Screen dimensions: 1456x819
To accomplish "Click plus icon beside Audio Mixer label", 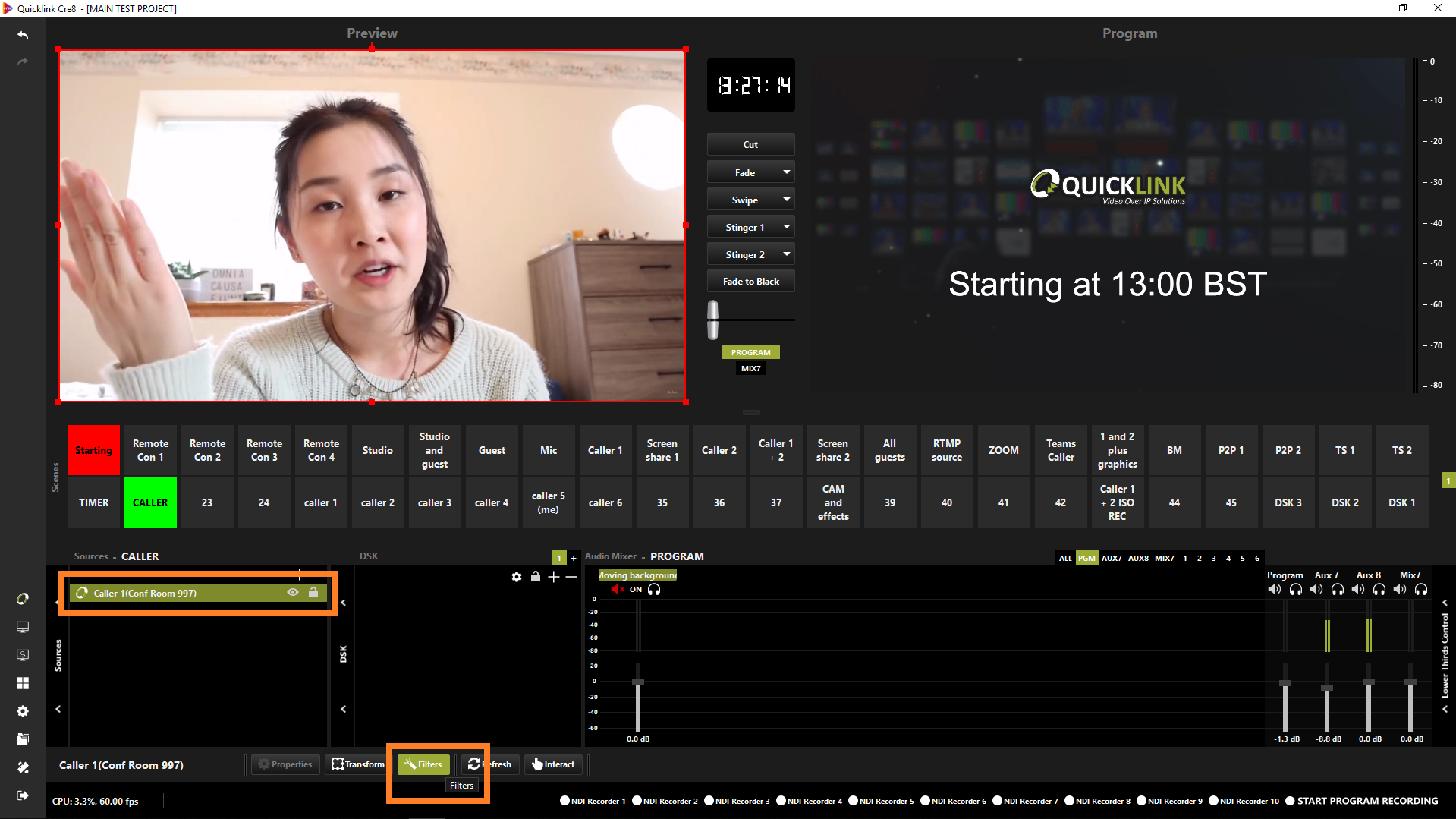I will click(x=574, y=558).
